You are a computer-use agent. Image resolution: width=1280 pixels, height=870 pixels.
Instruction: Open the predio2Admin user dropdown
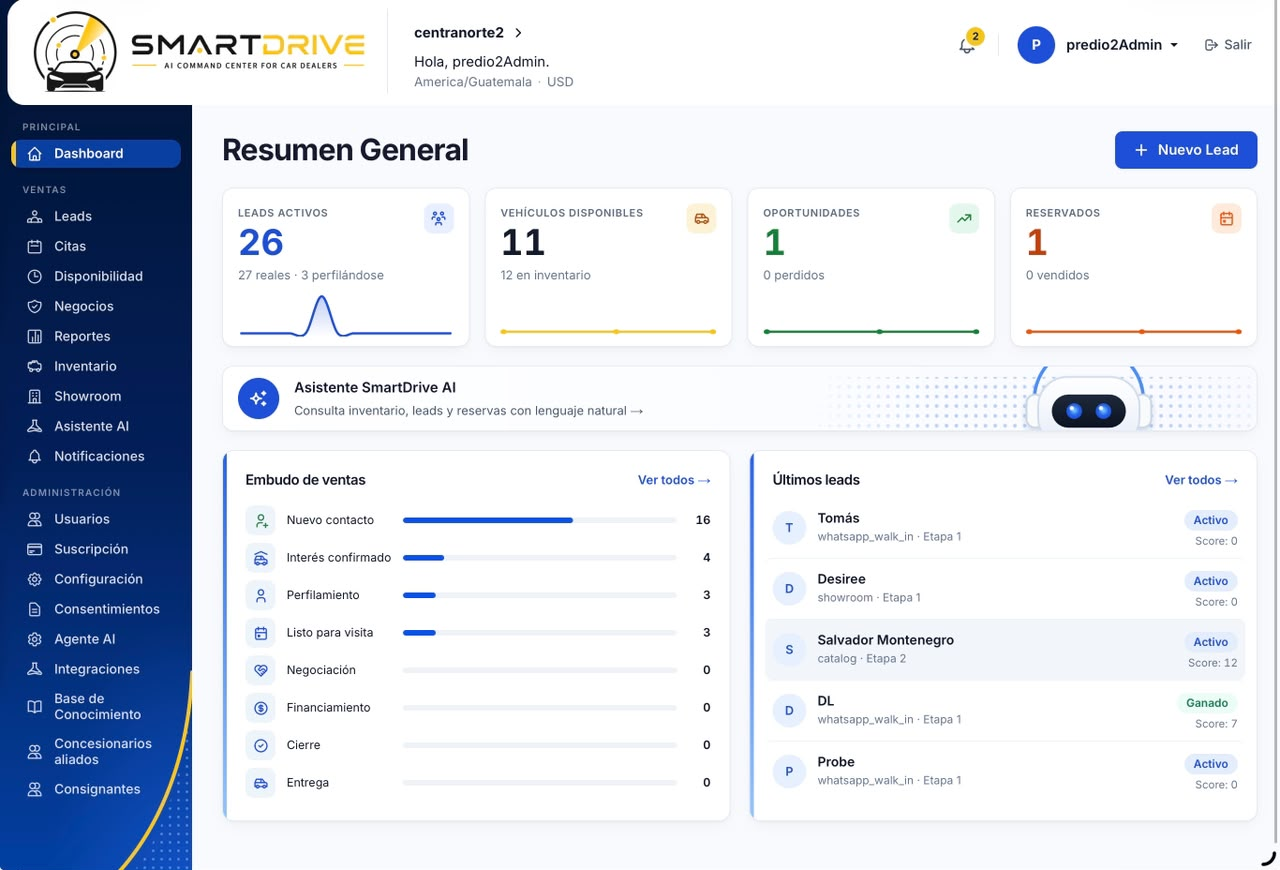point(1122,45)
